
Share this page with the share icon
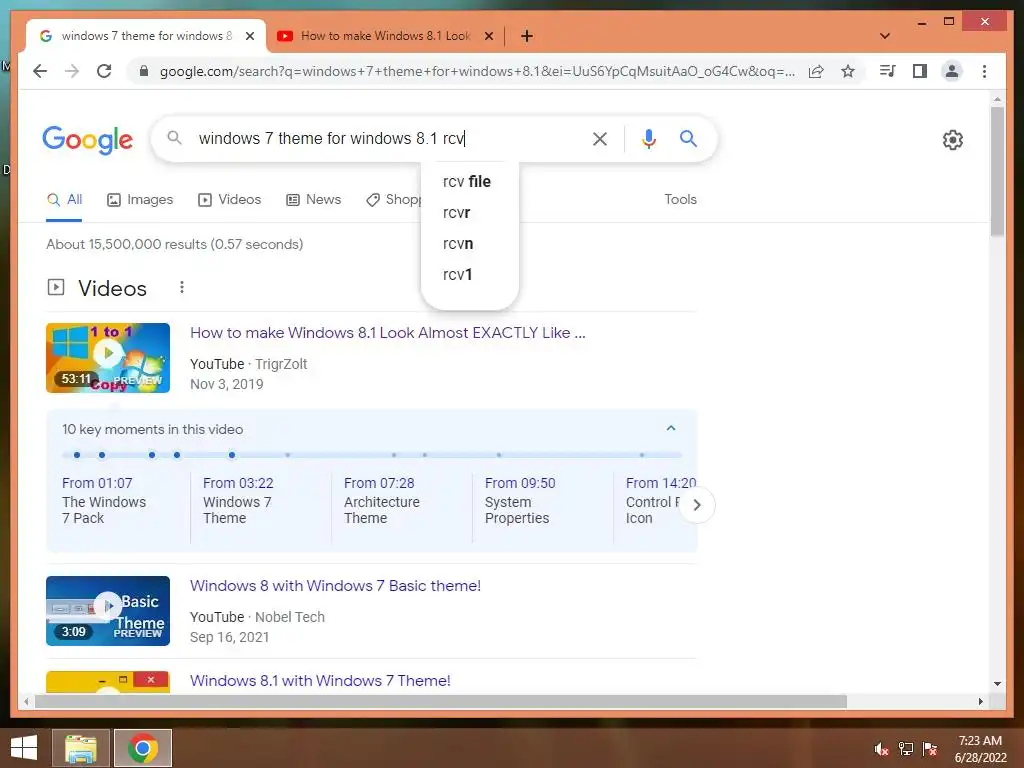[x=816, y=71]
